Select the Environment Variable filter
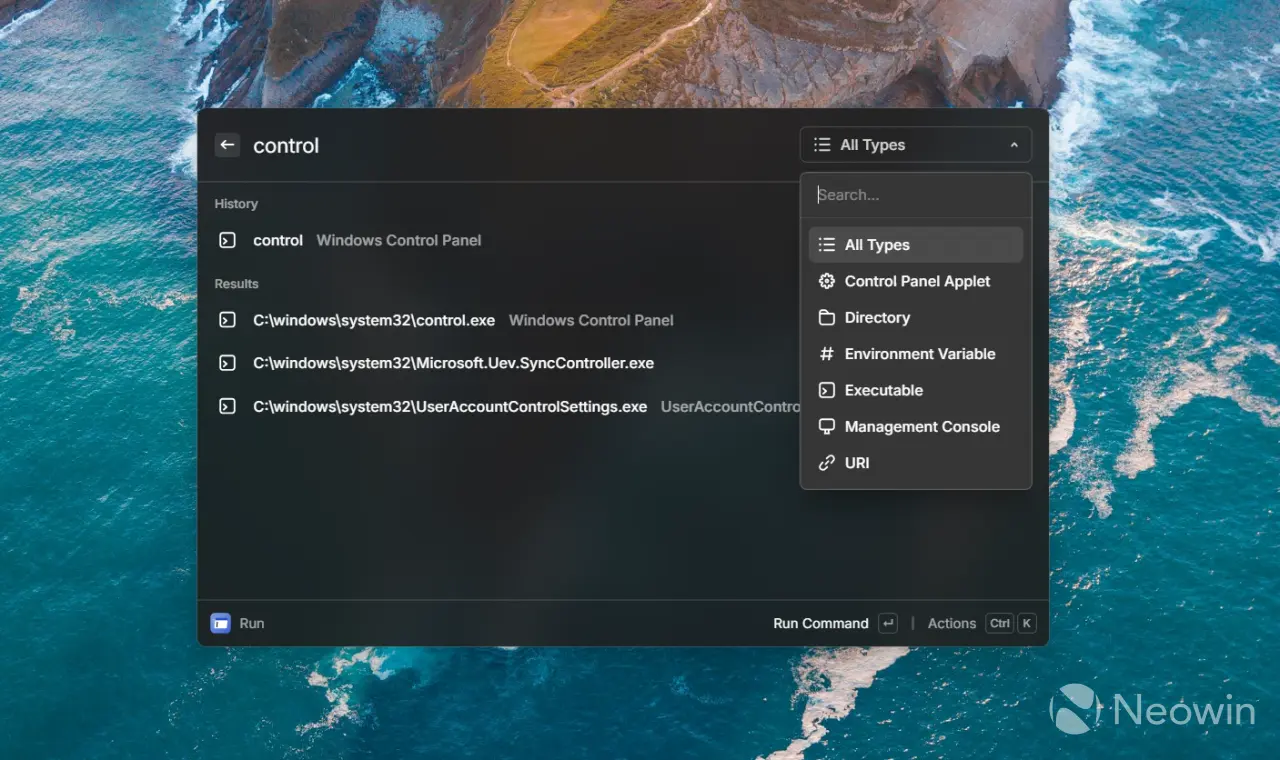1280x760 pixels. [915, 354]
